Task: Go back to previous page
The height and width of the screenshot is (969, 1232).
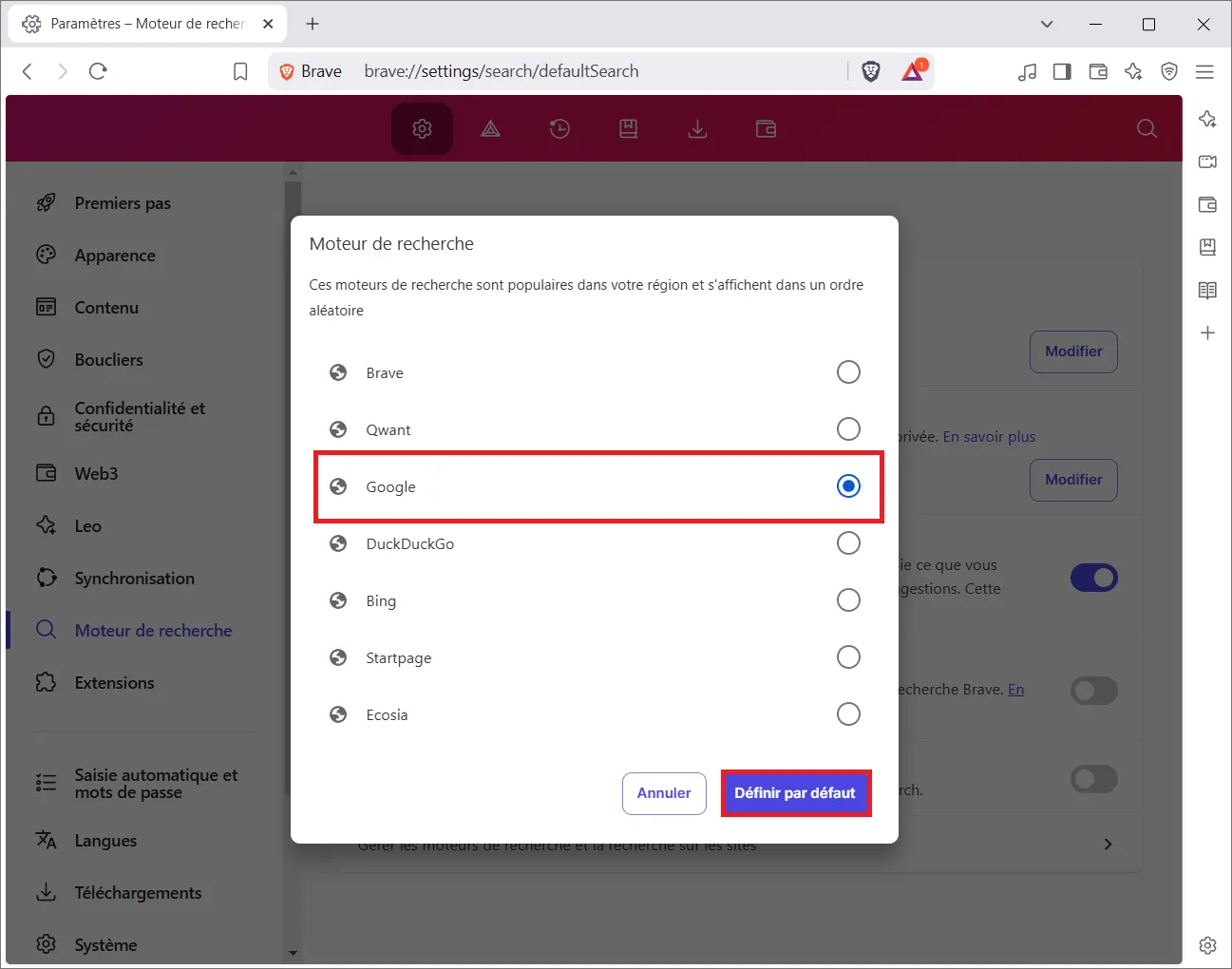Action: [x=28, y=71]
